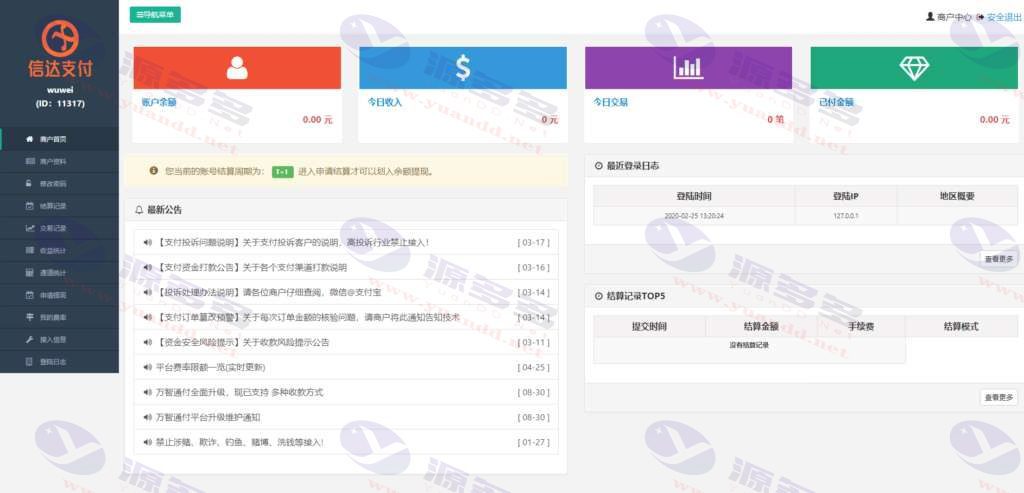This screenshot has height=493, width=1024.
Task: Click the diamond icon on green 已付金额 card
Action: (914, 68)
